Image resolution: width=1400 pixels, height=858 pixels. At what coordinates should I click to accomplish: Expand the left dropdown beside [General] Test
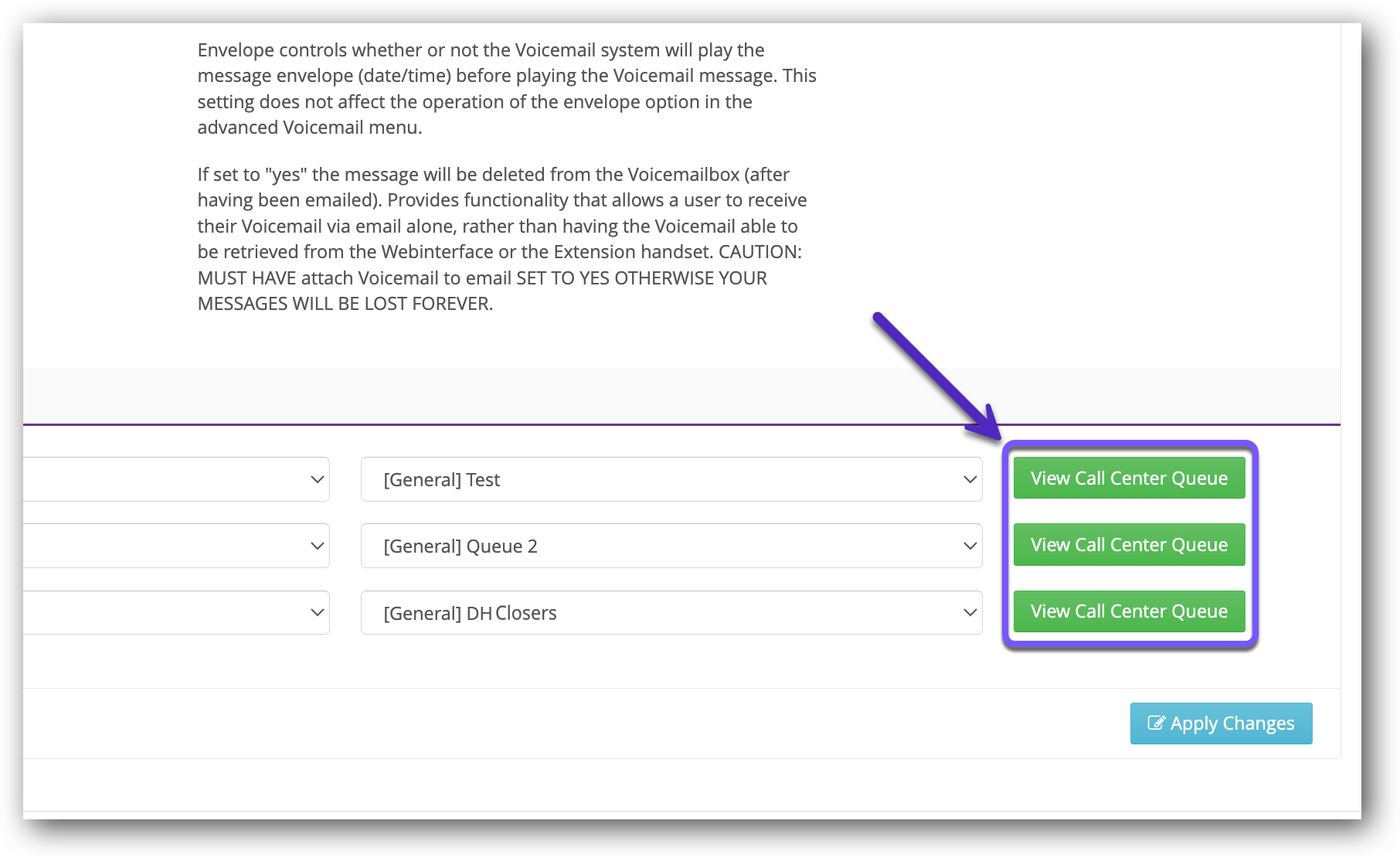tap(176, 479)
